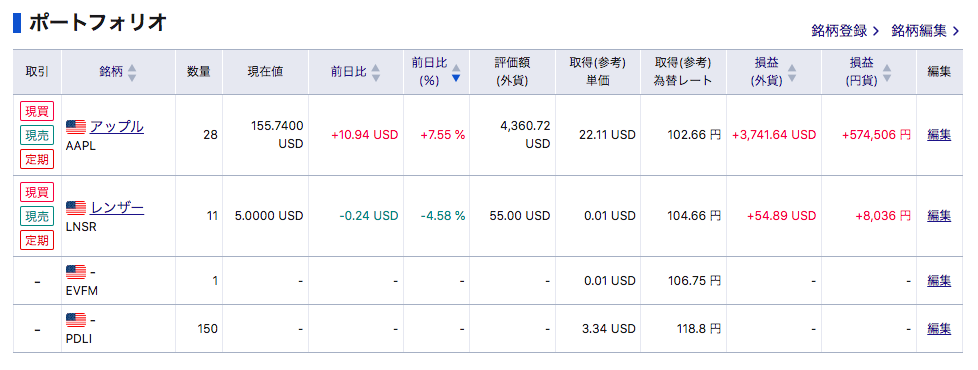The image size is (978, 370).
Task: Click the US flag on PDLI row
Action: [76, 320]
